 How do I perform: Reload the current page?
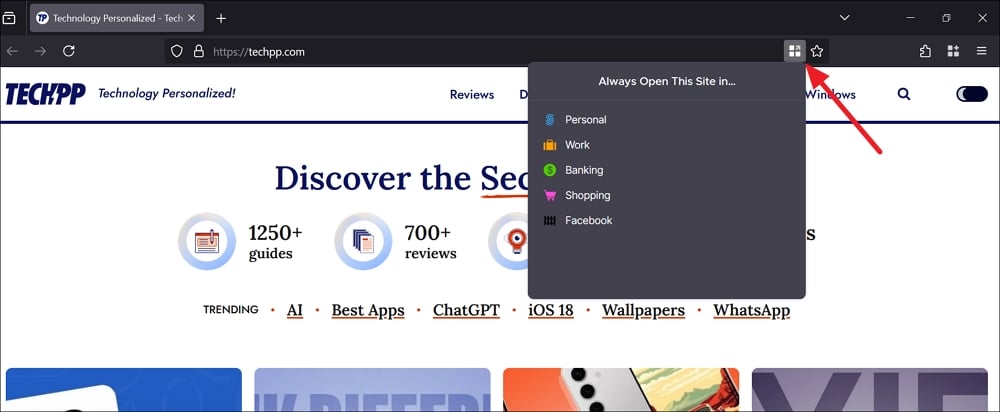coord(69,51)
